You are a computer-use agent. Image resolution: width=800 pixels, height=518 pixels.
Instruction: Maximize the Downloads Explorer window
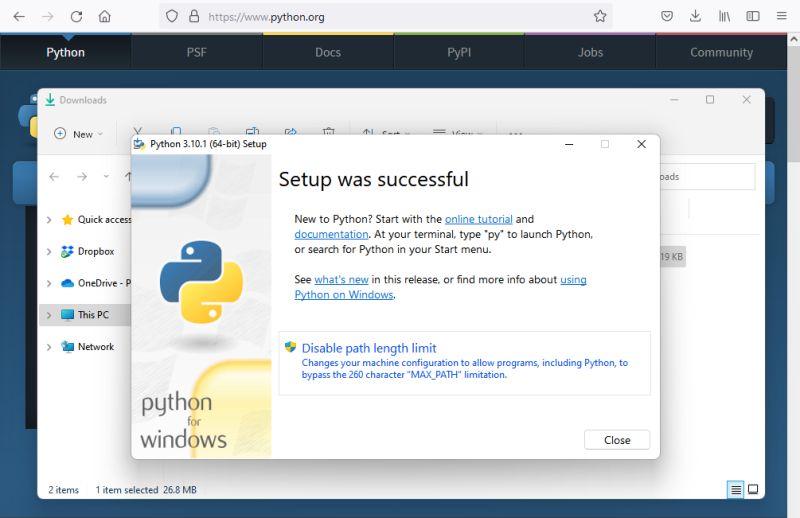click(710, 100)
